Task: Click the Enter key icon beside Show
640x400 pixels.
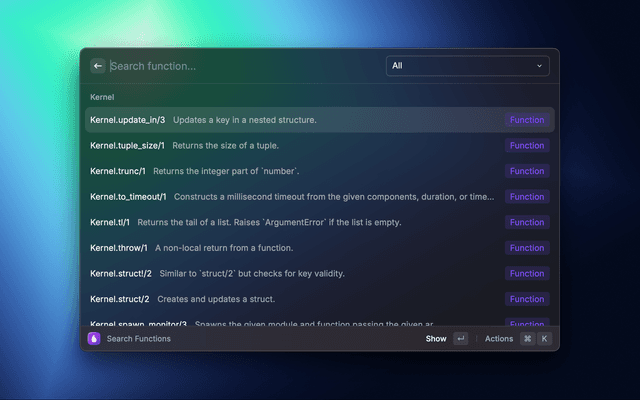Action: [460, 339]
